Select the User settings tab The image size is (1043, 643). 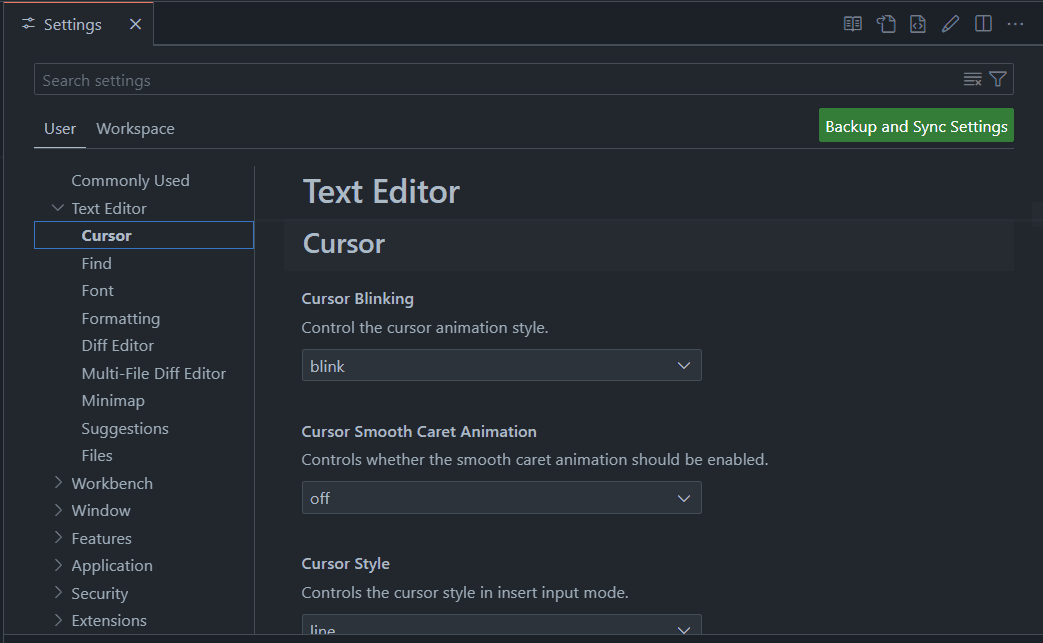[60, 129]
